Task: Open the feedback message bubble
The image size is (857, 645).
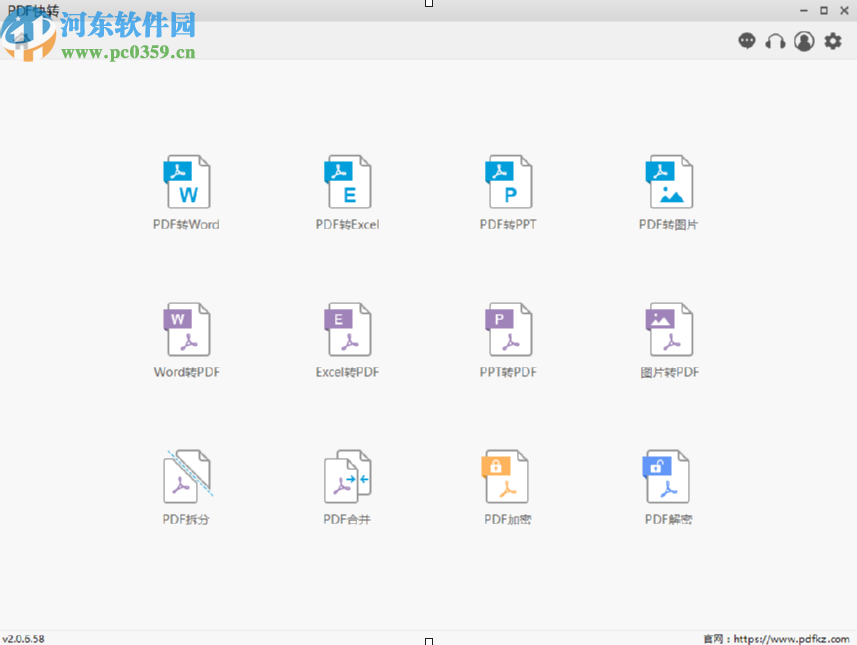Action: [747, 41]
